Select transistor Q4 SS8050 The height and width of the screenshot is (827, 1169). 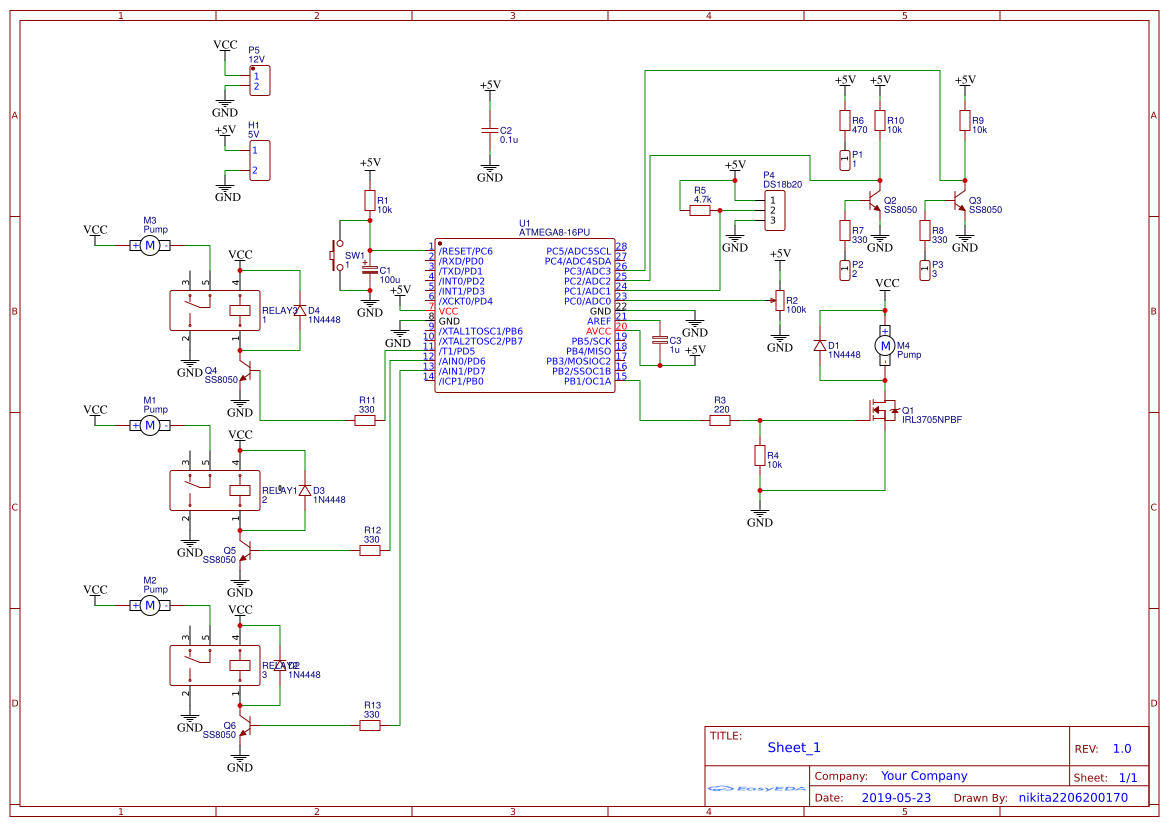click(x=245, y=371)
